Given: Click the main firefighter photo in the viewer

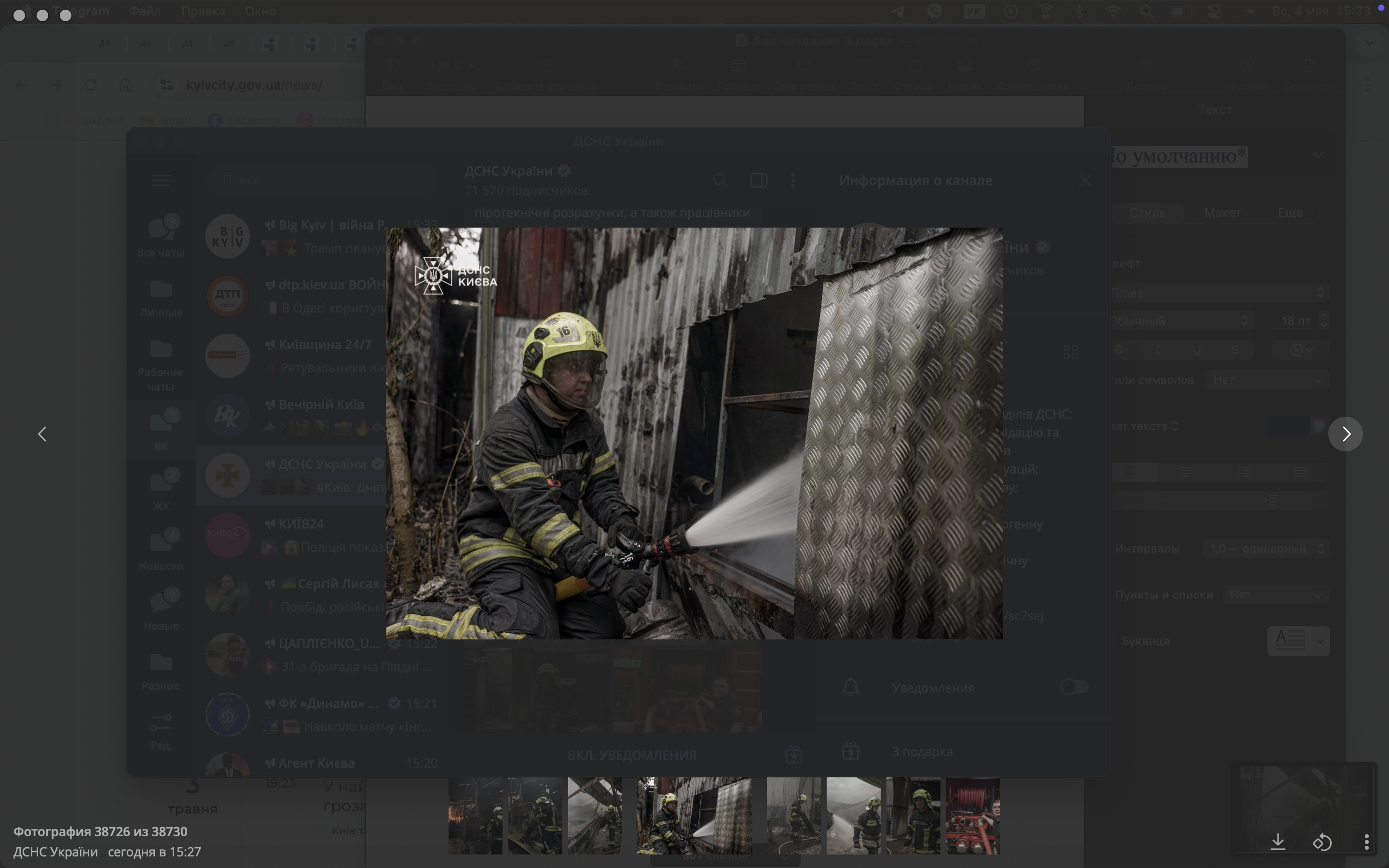Looking at the screenshot, I should pos(694,434).
